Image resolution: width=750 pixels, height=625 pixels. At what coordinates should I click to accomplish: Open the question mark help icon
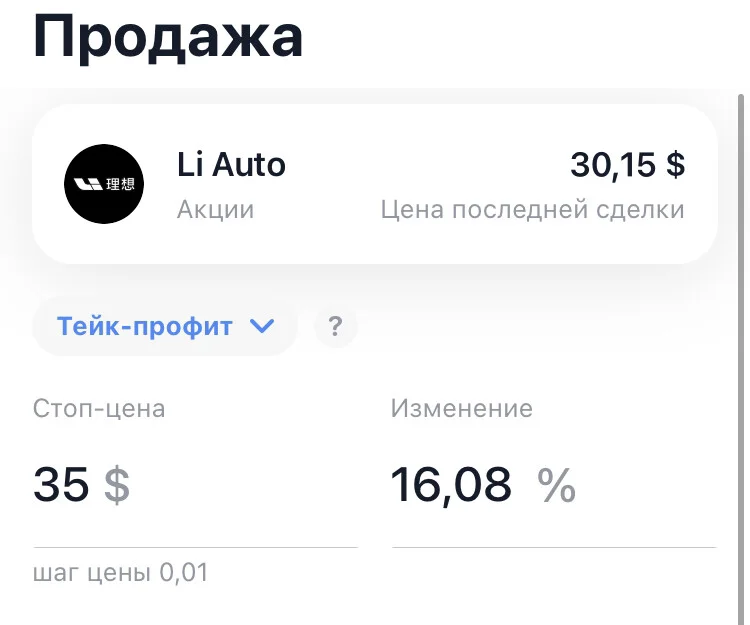tap(336, 326)
